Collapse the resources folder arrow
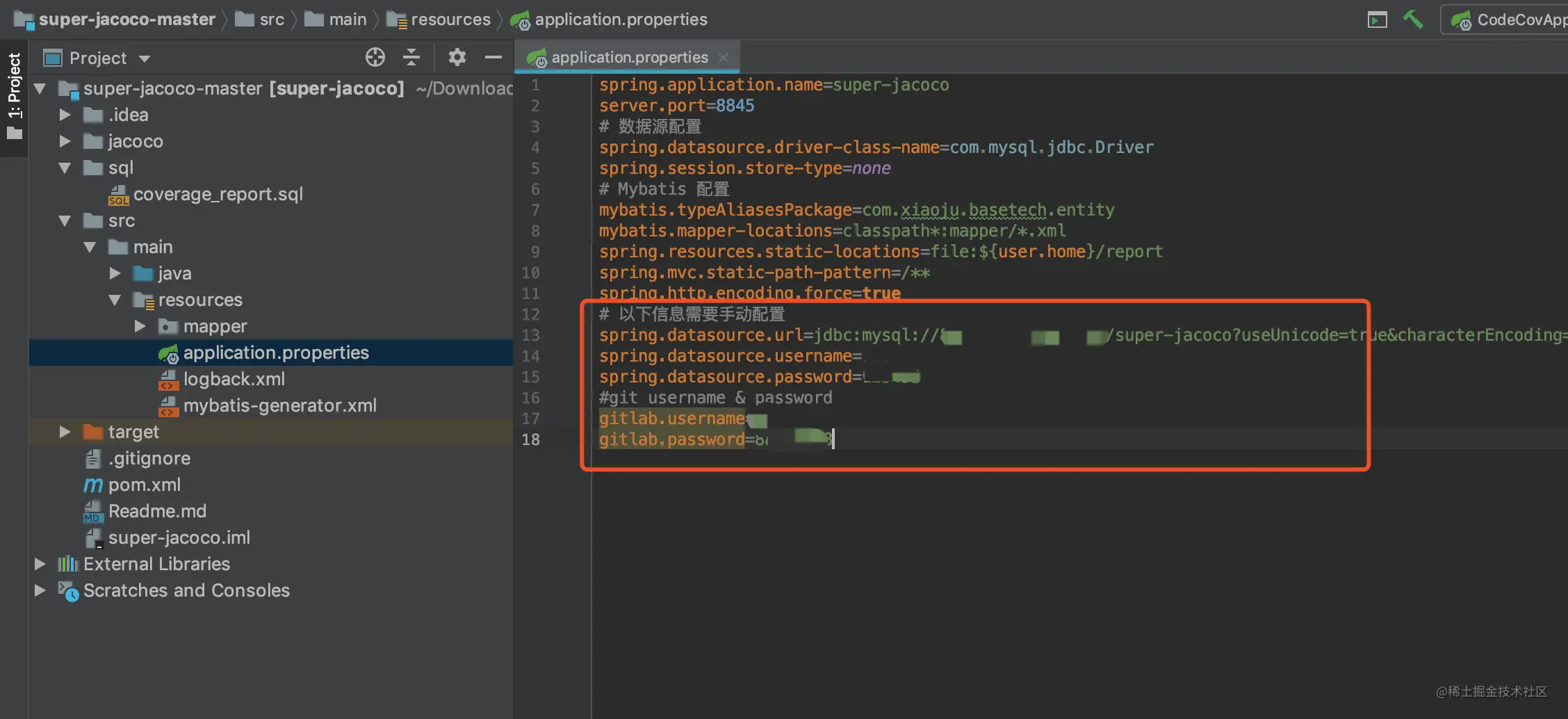 115,300
